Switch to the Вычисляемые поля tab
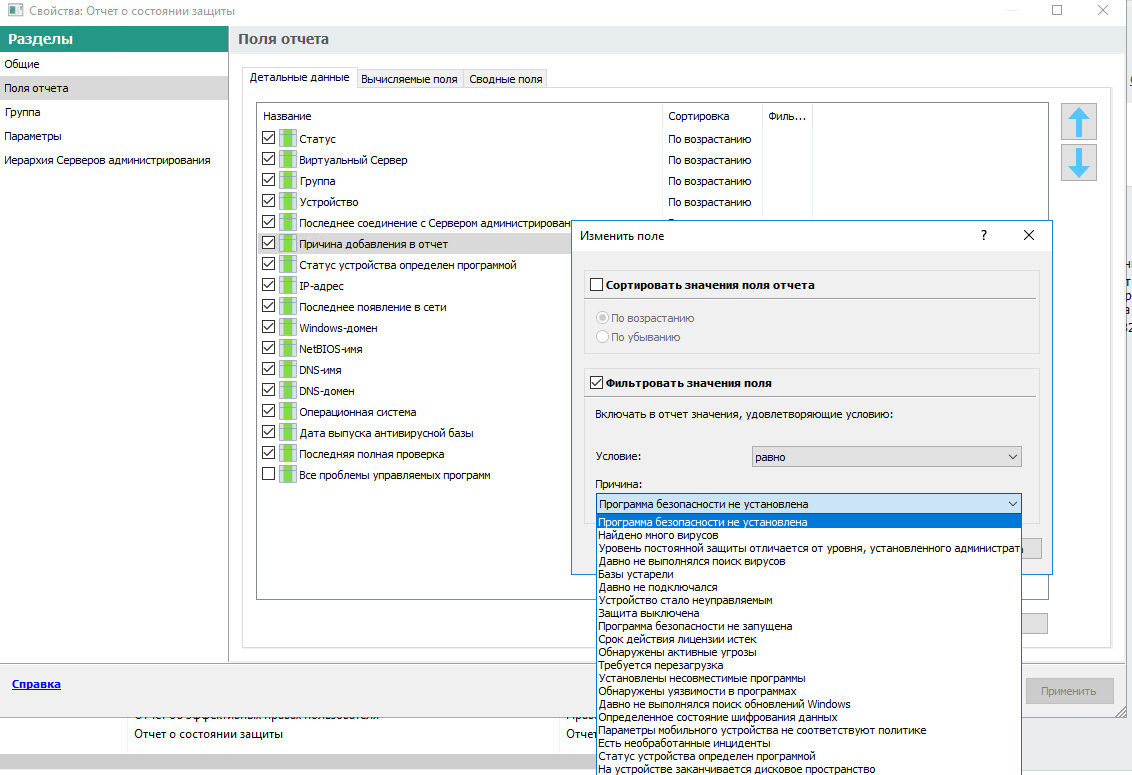Screen dimensions: 1132x775 (x=409, y=79)
